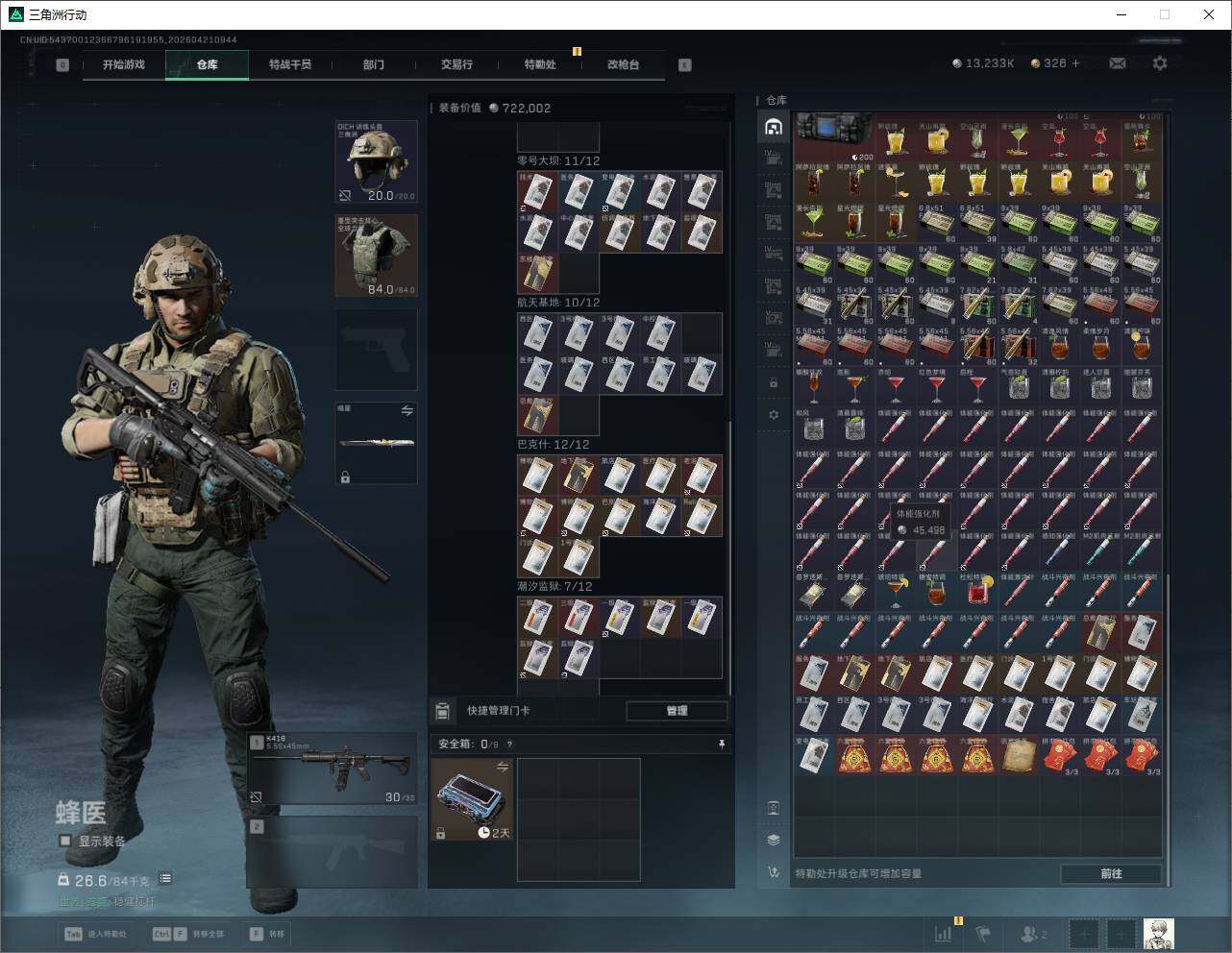Screen dimensions: 1232x953
Task: Click the 巴克什: 12/12 heading
Action: point(554,444)
